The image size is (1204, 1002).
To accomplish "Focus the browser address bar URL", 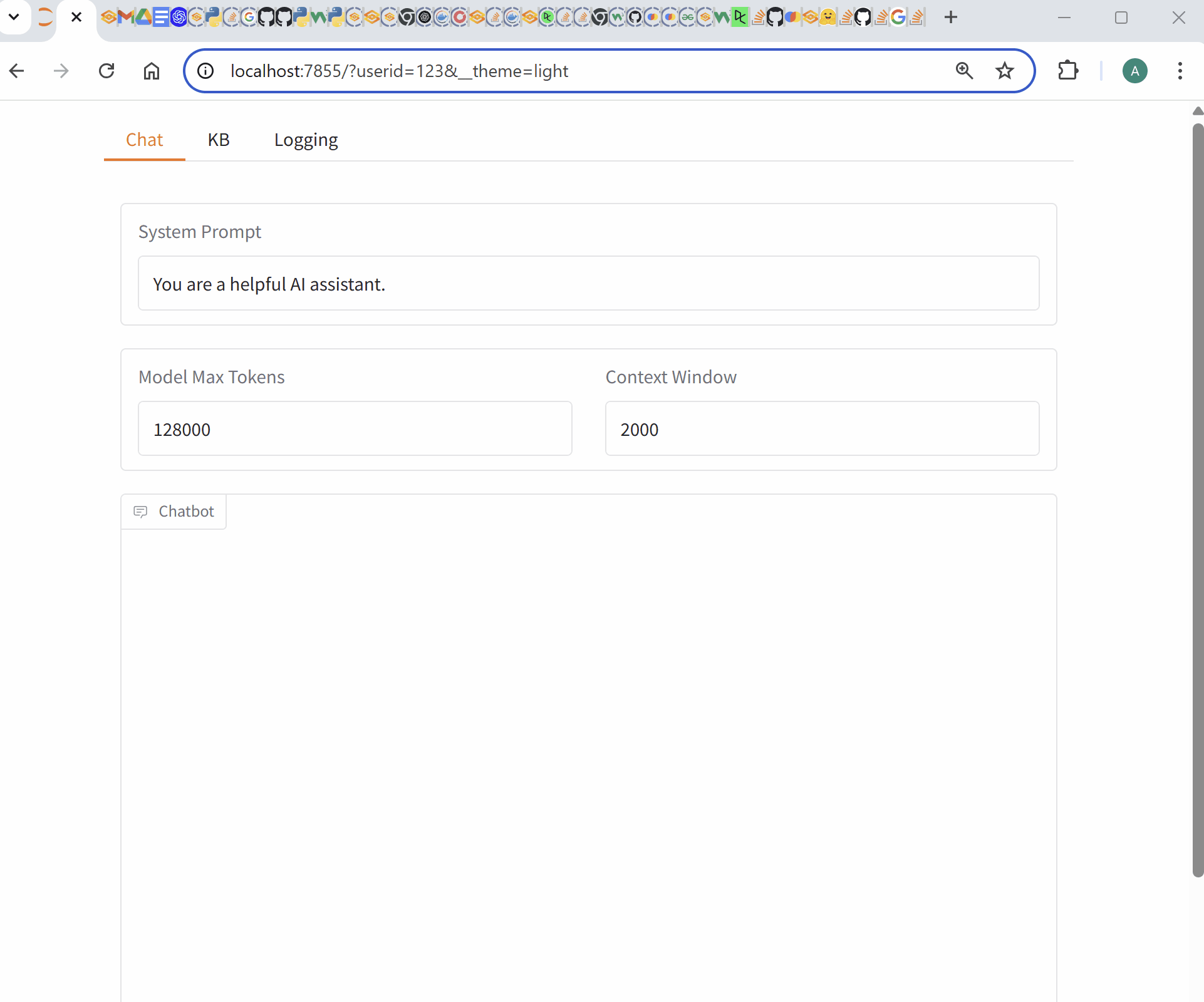I will (x=399, y=71).
